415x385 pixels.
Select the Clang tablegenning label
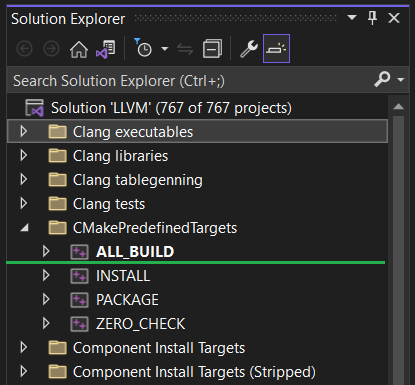point(138,180)
